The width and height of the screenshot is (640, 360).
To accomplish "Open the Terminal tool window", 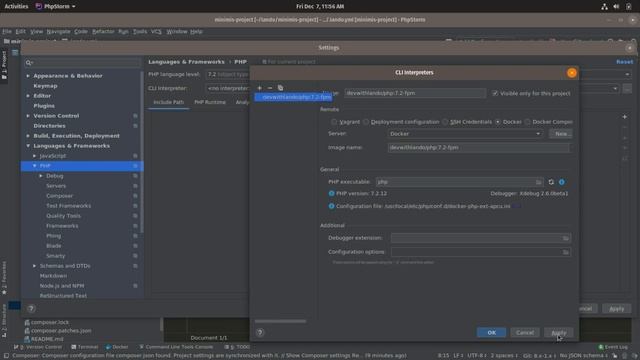I will 85,347.
